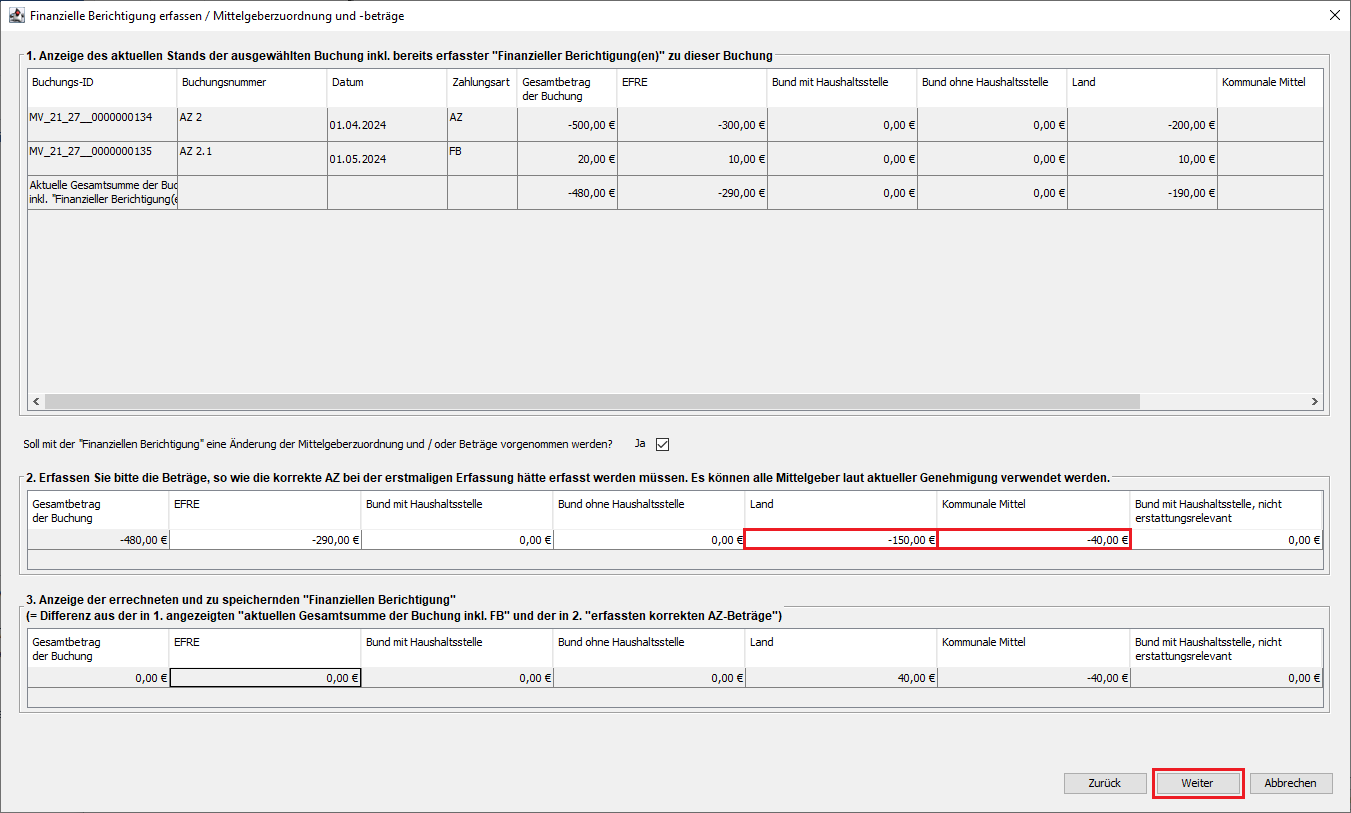Click the EFRE amount field in section 2
Screen dimensions: 1351x813
tap(265, 540)
